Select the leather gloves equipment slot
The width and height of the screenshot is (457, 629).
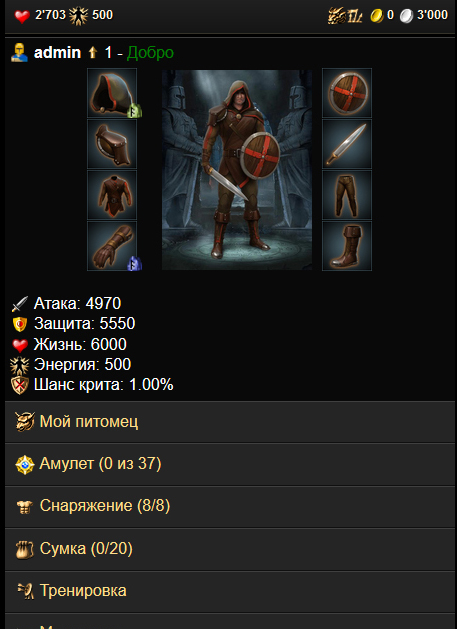click(112, 246)
